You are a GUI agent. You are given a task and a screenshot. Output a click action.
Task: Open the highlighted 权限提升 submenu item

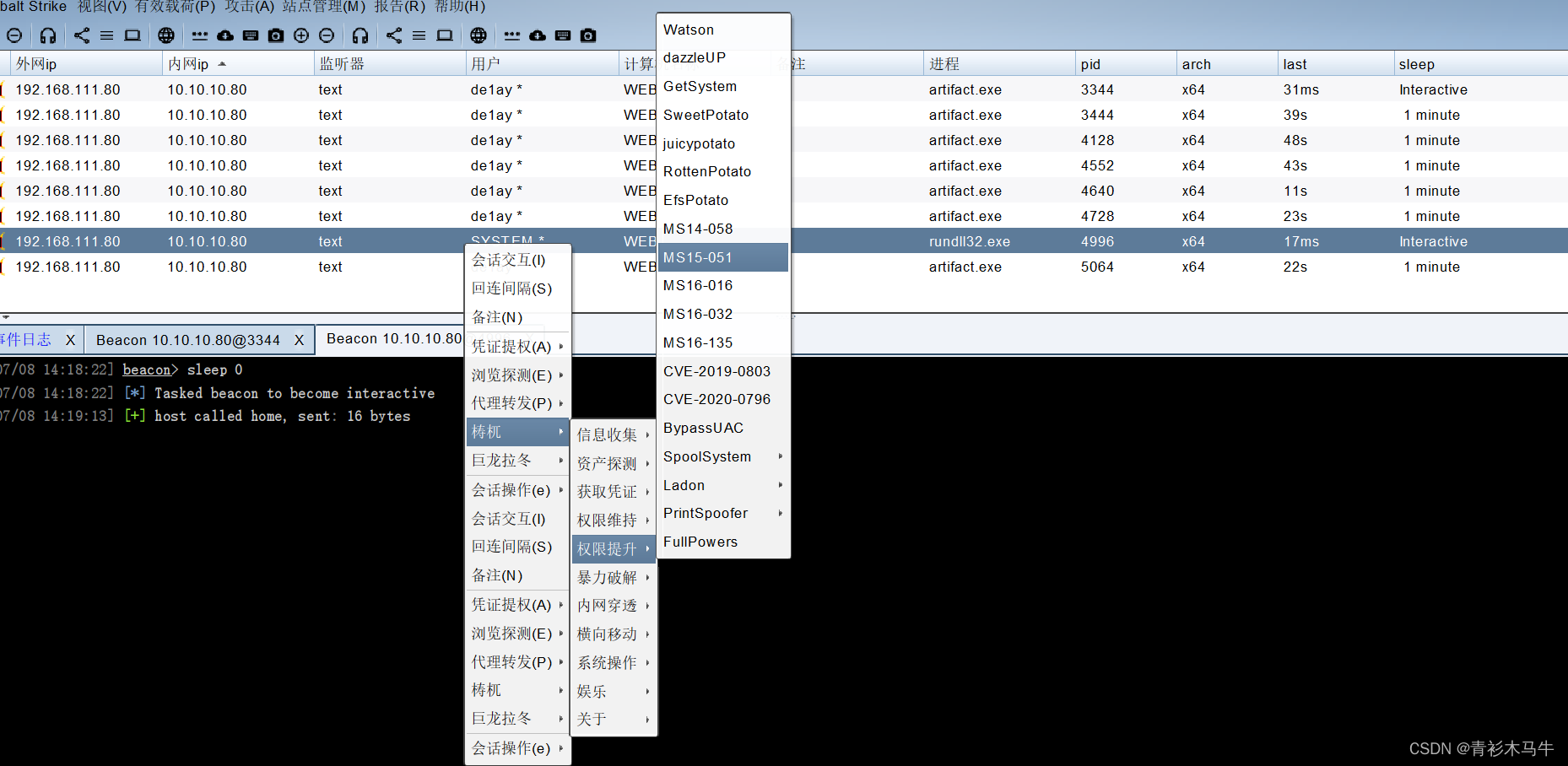pos(614,549)
